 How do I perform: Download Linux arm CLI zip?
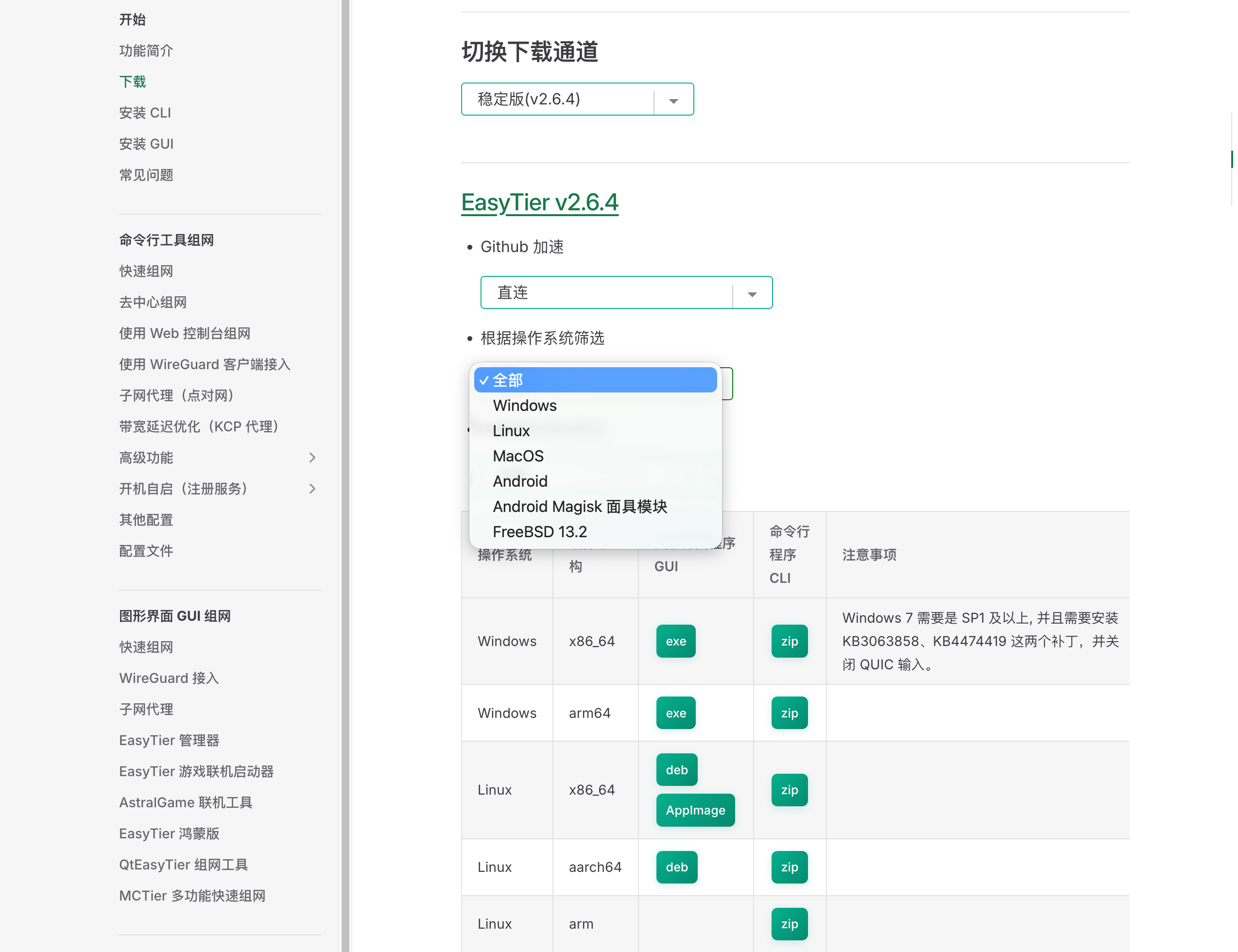[x=789, y=924]
